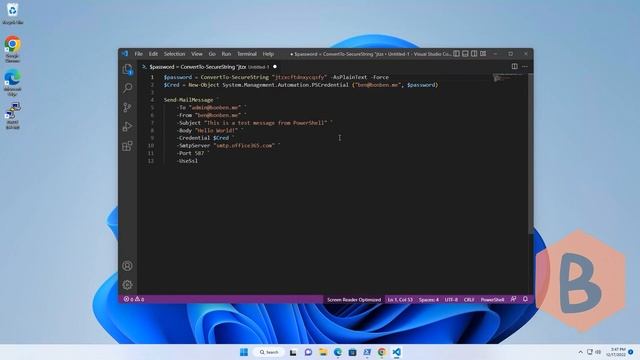The image size is (640, 360).
Task: Open the File menu
Action: pos(139,54)
